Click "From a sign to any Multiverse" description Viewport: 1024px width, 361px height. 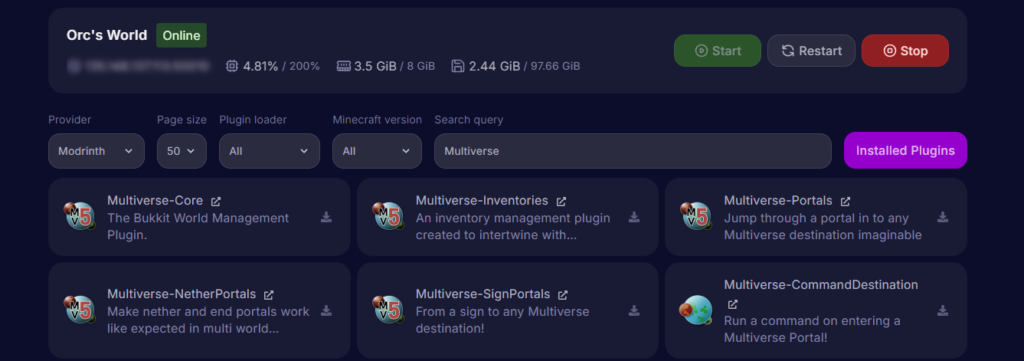point(502,320)
